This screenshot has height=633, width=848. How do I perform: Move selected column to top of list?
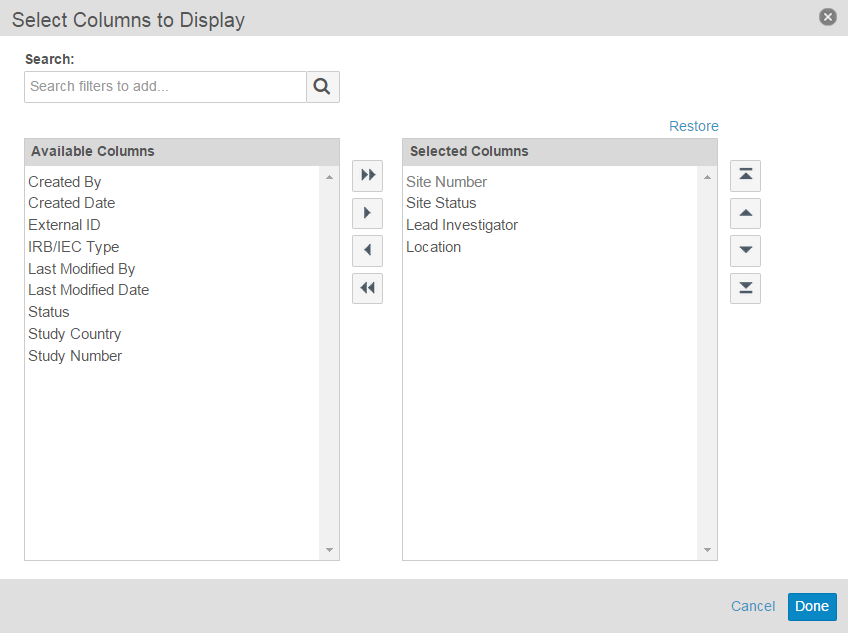pos(745,176)
